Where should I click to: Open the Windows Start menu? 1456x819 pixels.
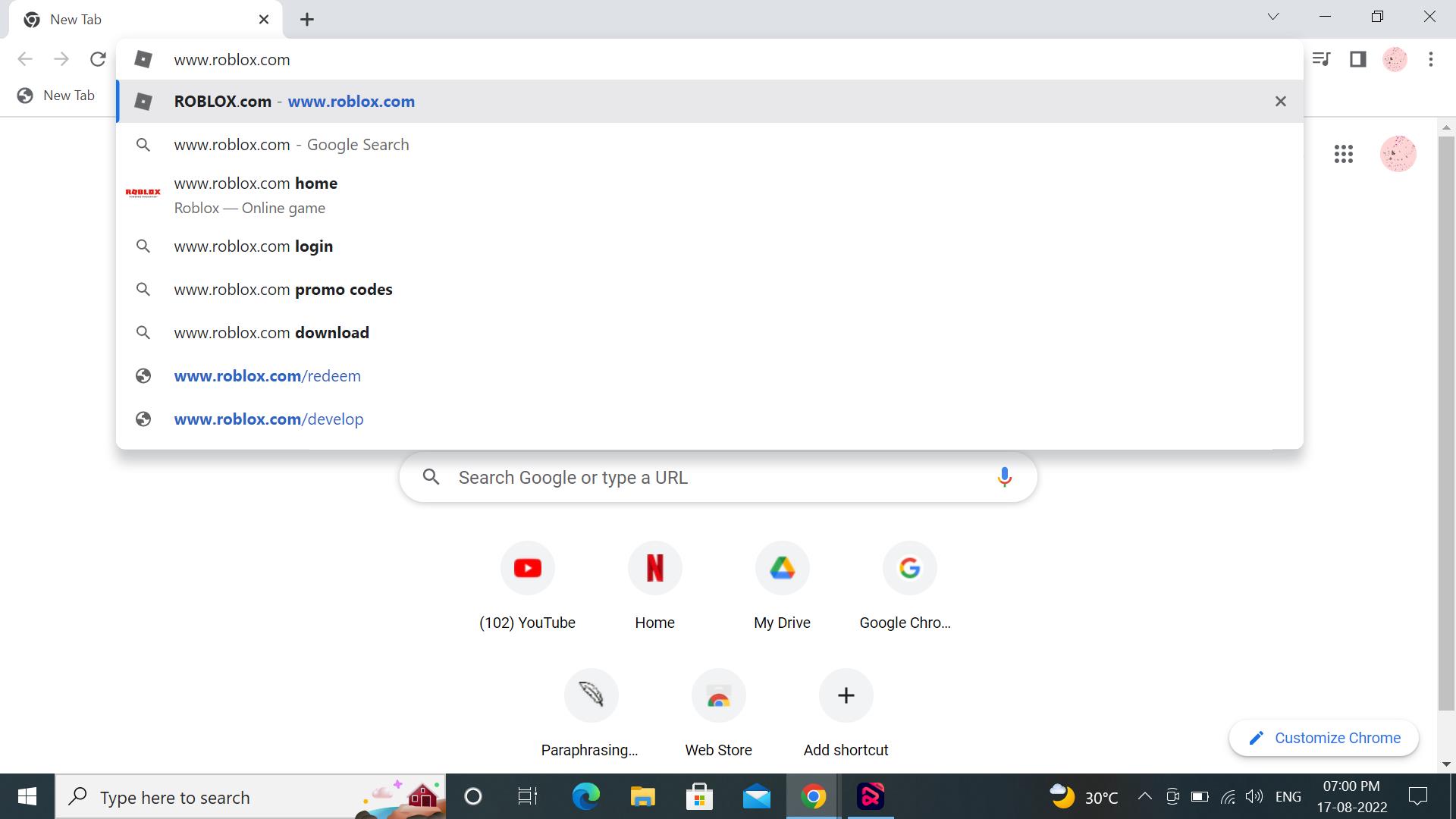pos(27,796)
